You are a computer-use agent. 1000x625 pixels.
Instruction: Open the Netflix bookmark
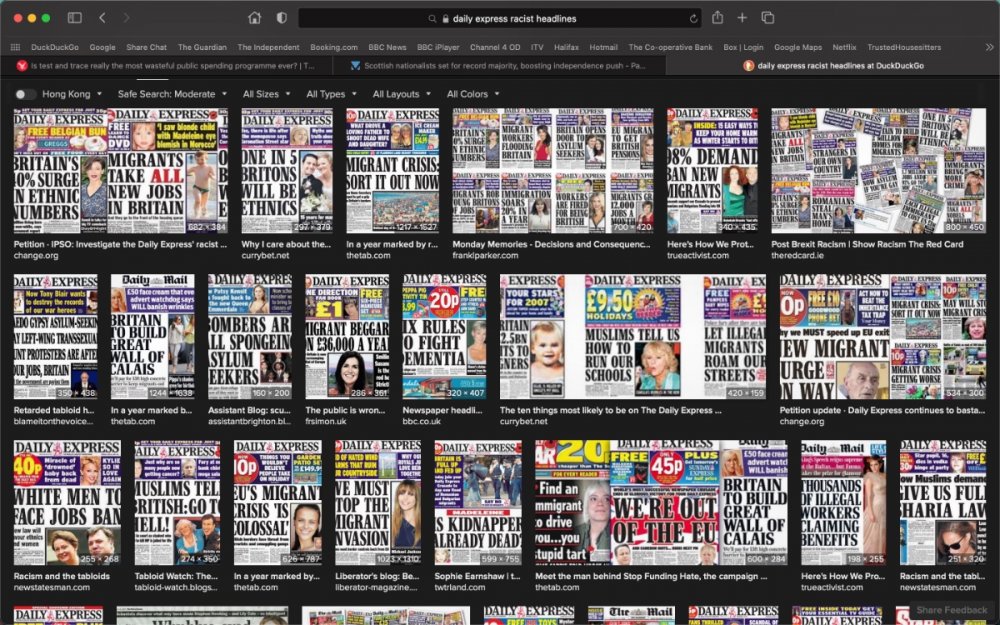[x=844, y=47]
